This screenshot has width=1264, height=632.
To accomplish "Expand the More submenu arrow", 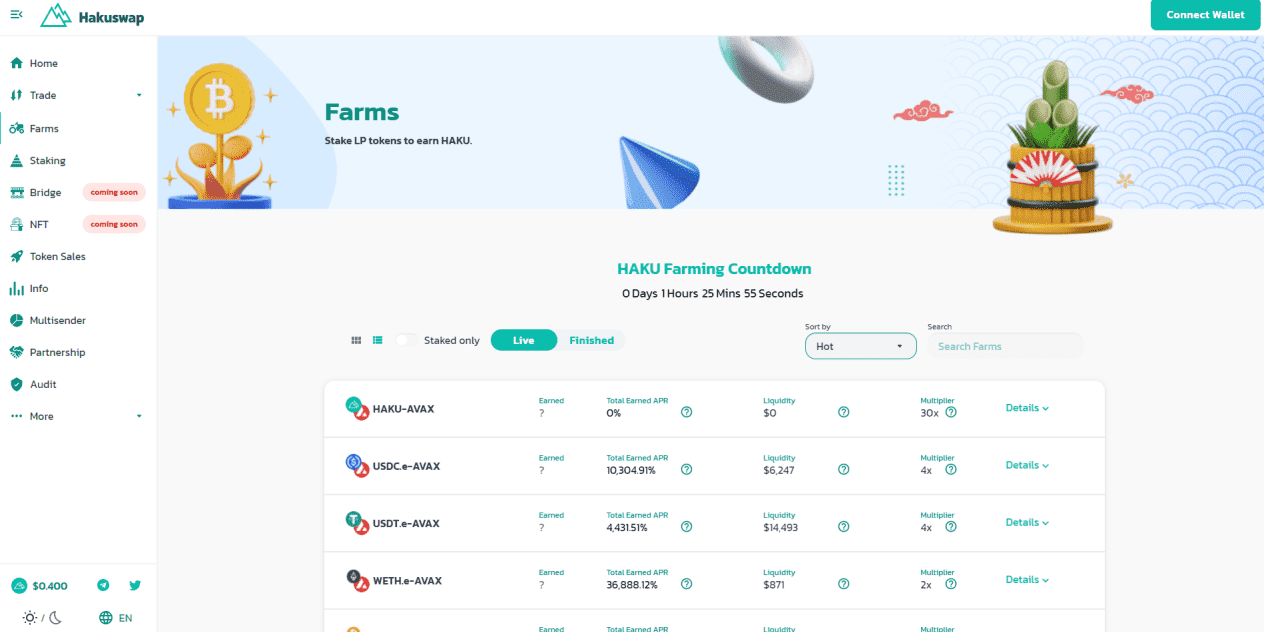I will (139, 416).
